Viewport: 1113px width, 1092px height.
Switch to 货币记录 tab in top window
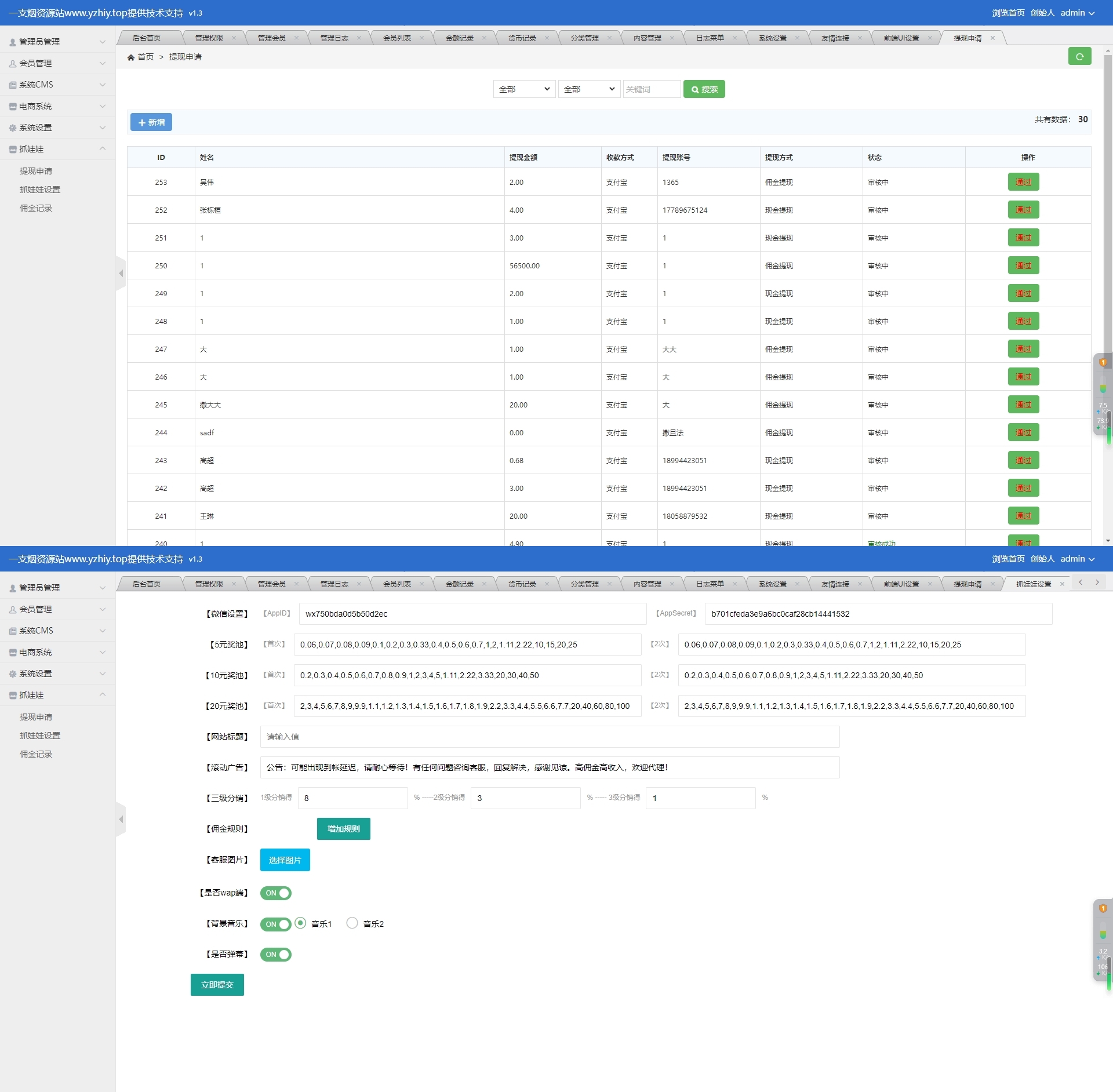(522, 38)
